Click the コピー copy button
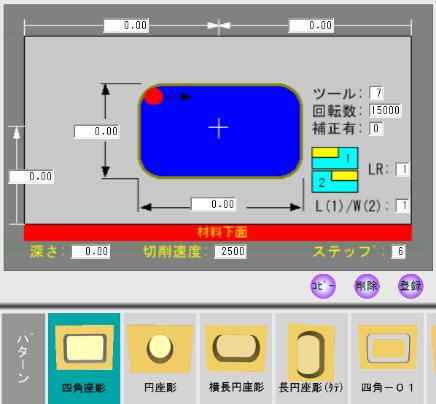436x404 pixels. [323, 286]
